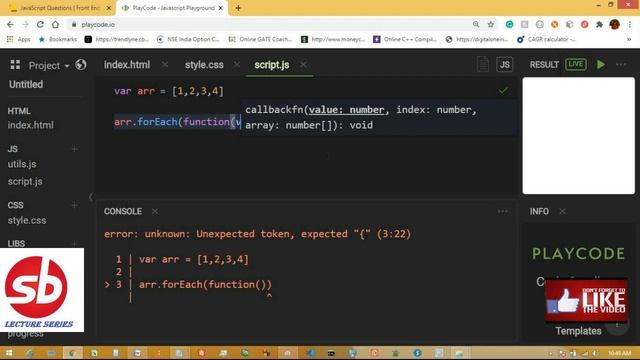Click the RESULT panel label
The width and height of the screenshot is (640, 360).
click(x=544, y=64)
